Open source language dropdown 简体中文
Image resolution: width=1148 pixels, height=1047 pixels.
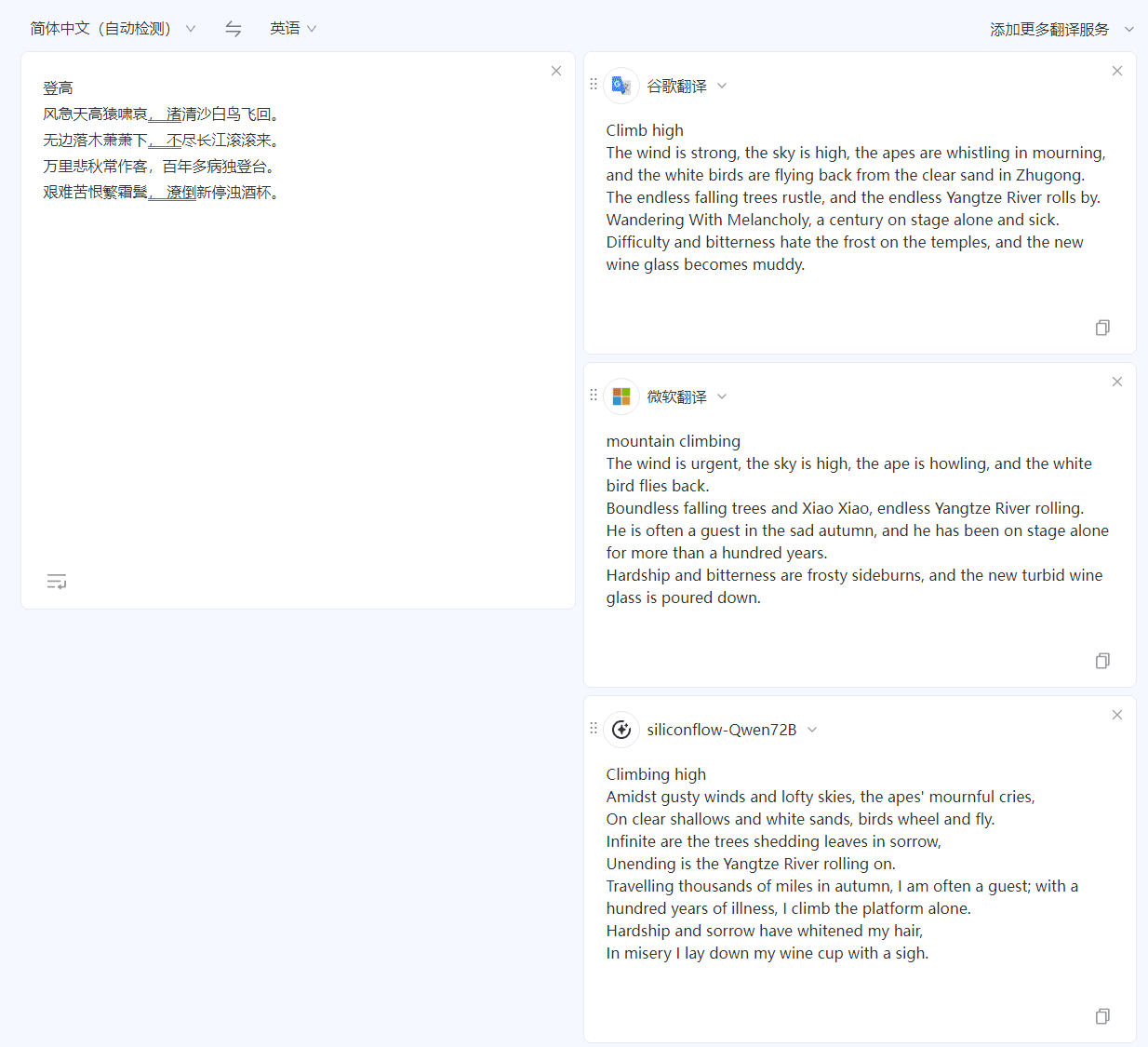coord(113,29)
